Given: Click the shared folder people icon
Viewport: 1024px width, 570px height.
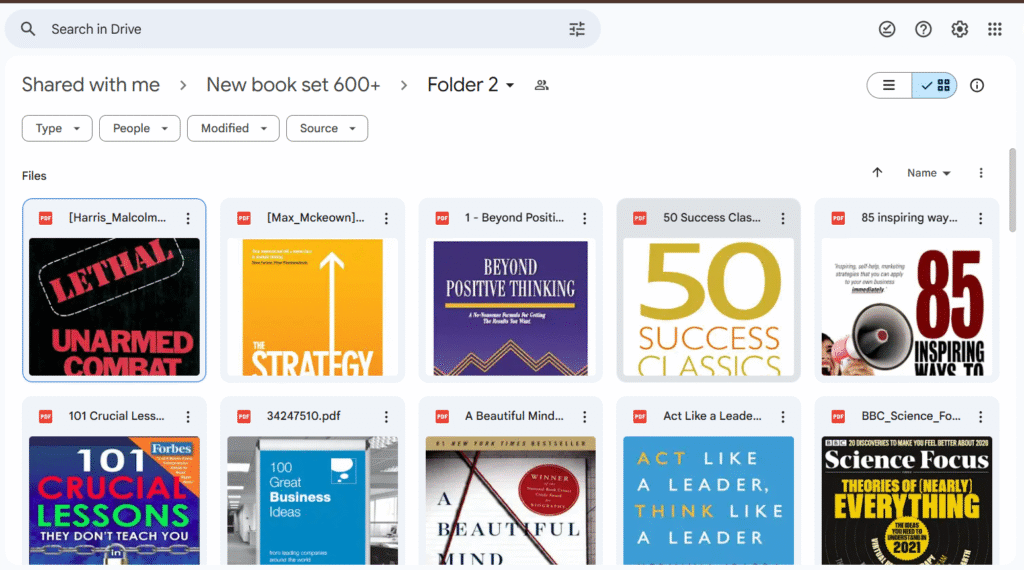Looking at the screenshot, I should [541, 85].
